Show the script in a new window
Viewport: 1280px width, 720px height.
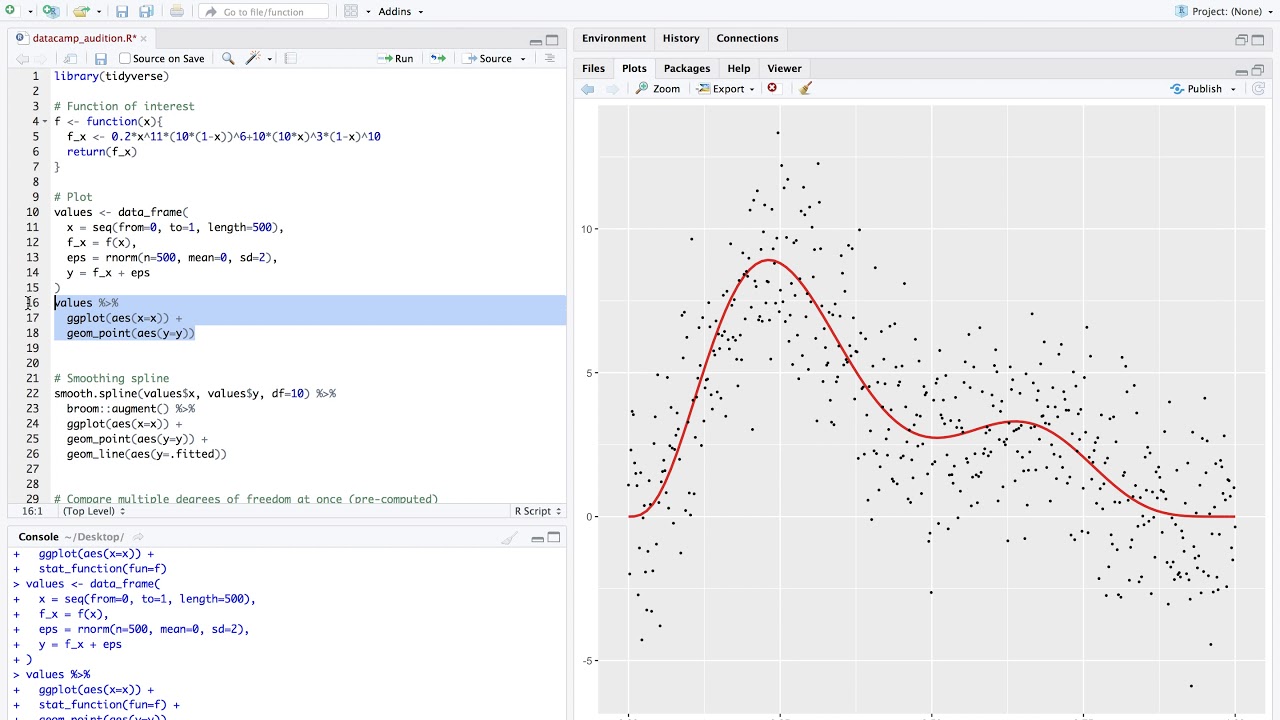tap(70, 58)
